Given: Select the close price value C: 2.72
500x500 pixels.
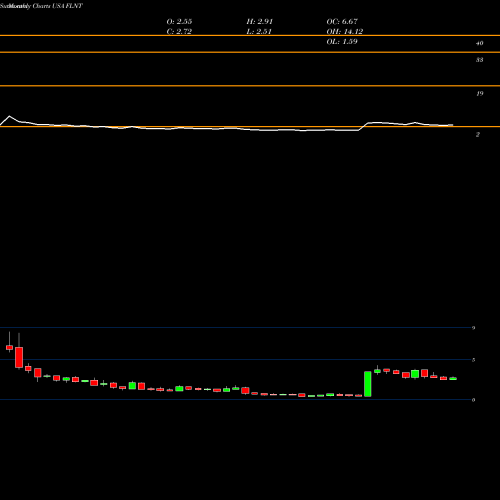Looking at the screenshot, I should point(179,31).
